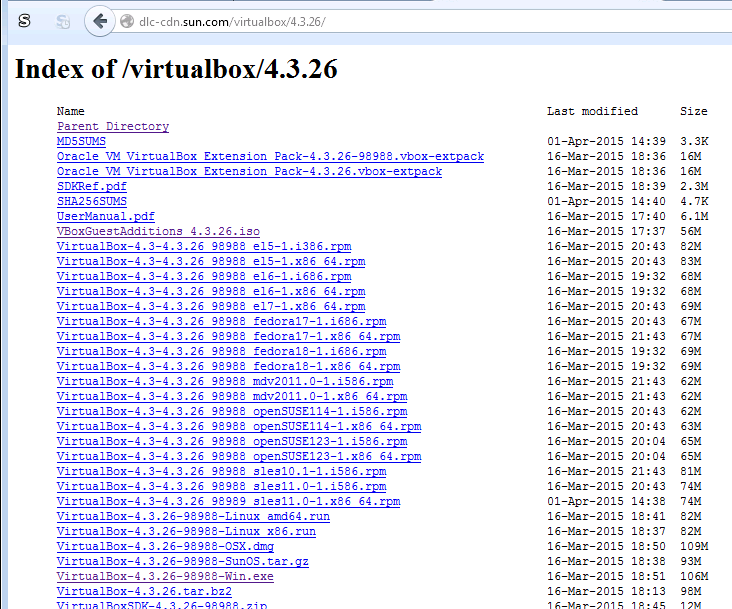Download the openSUSE114-1.x86_64.rpm package

click(x=239, y=426)
